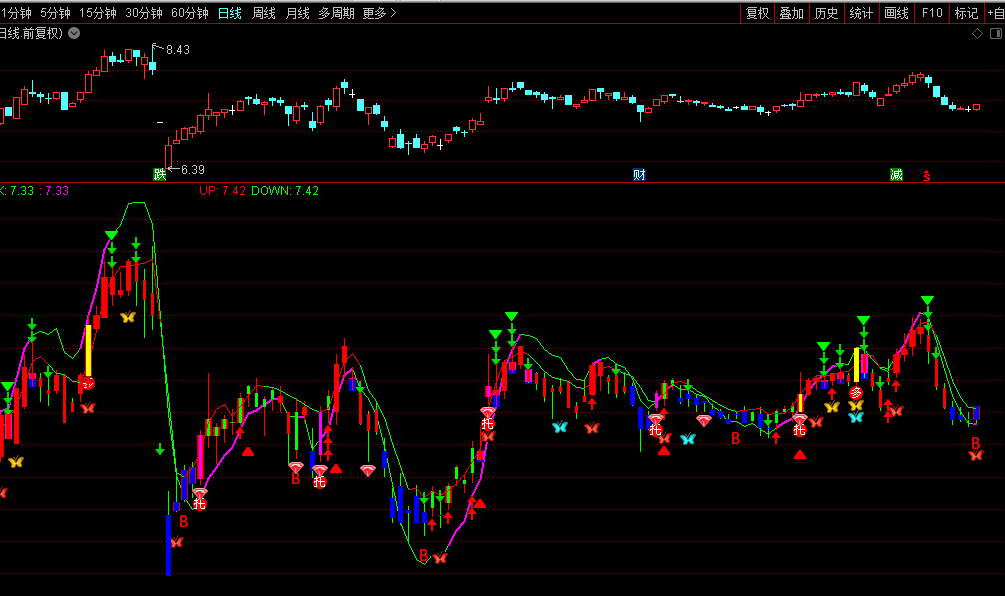Image resolution: width=1005 pixels, height=596 pixels.
Task: Click the red $ marker icon
Action: 927,176
